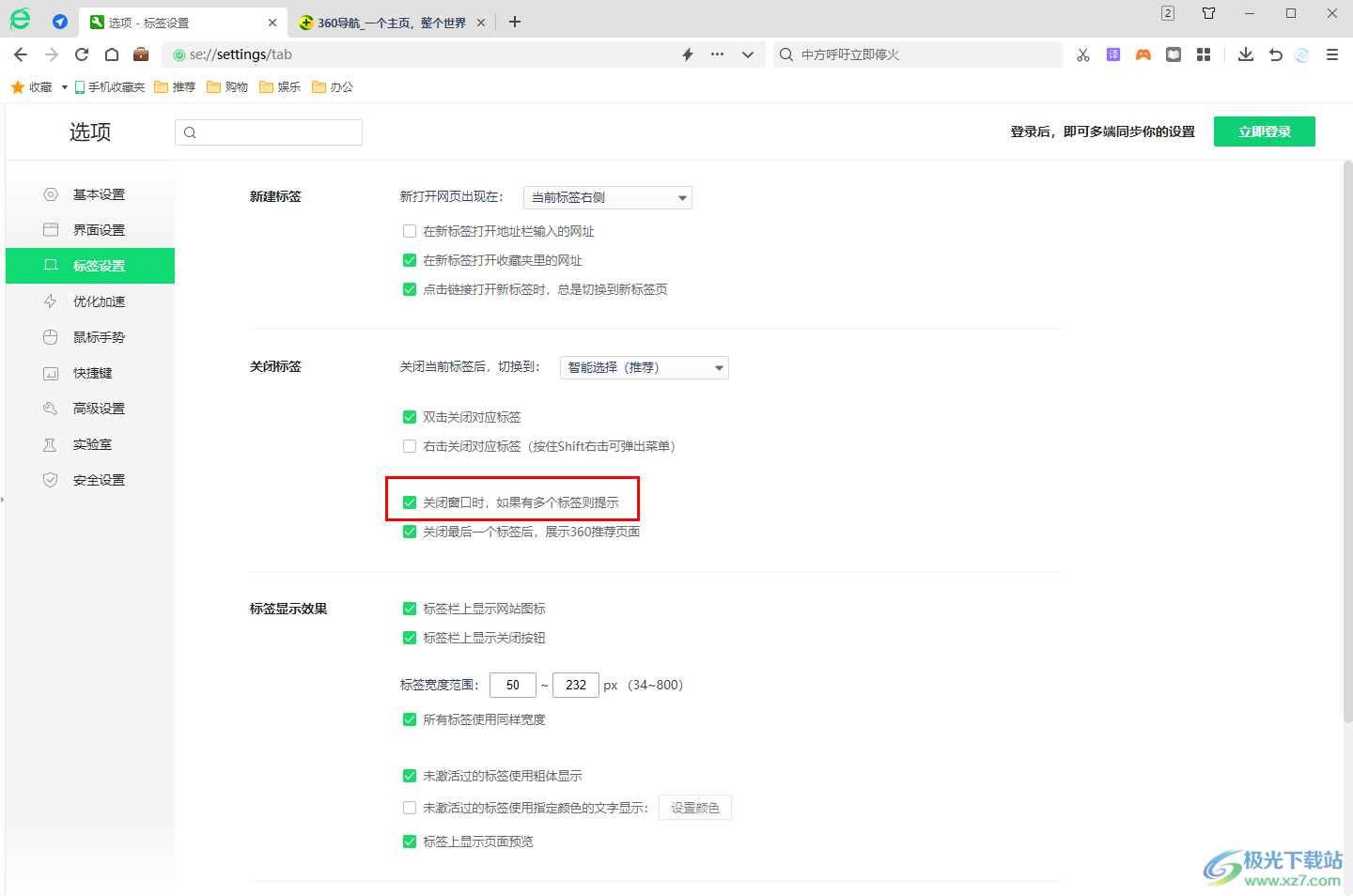Open the briefcase icon in toolbar
Viewport: 1353px width, 896px height.
point(141,54)
